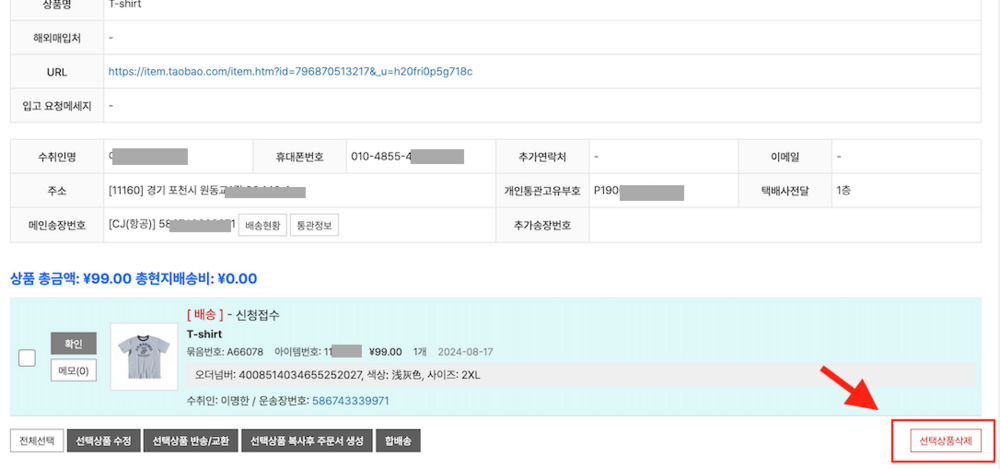Click the 입고 요청메세지 label
Viewport: 1000px width, 469px height.
[57, 105]
